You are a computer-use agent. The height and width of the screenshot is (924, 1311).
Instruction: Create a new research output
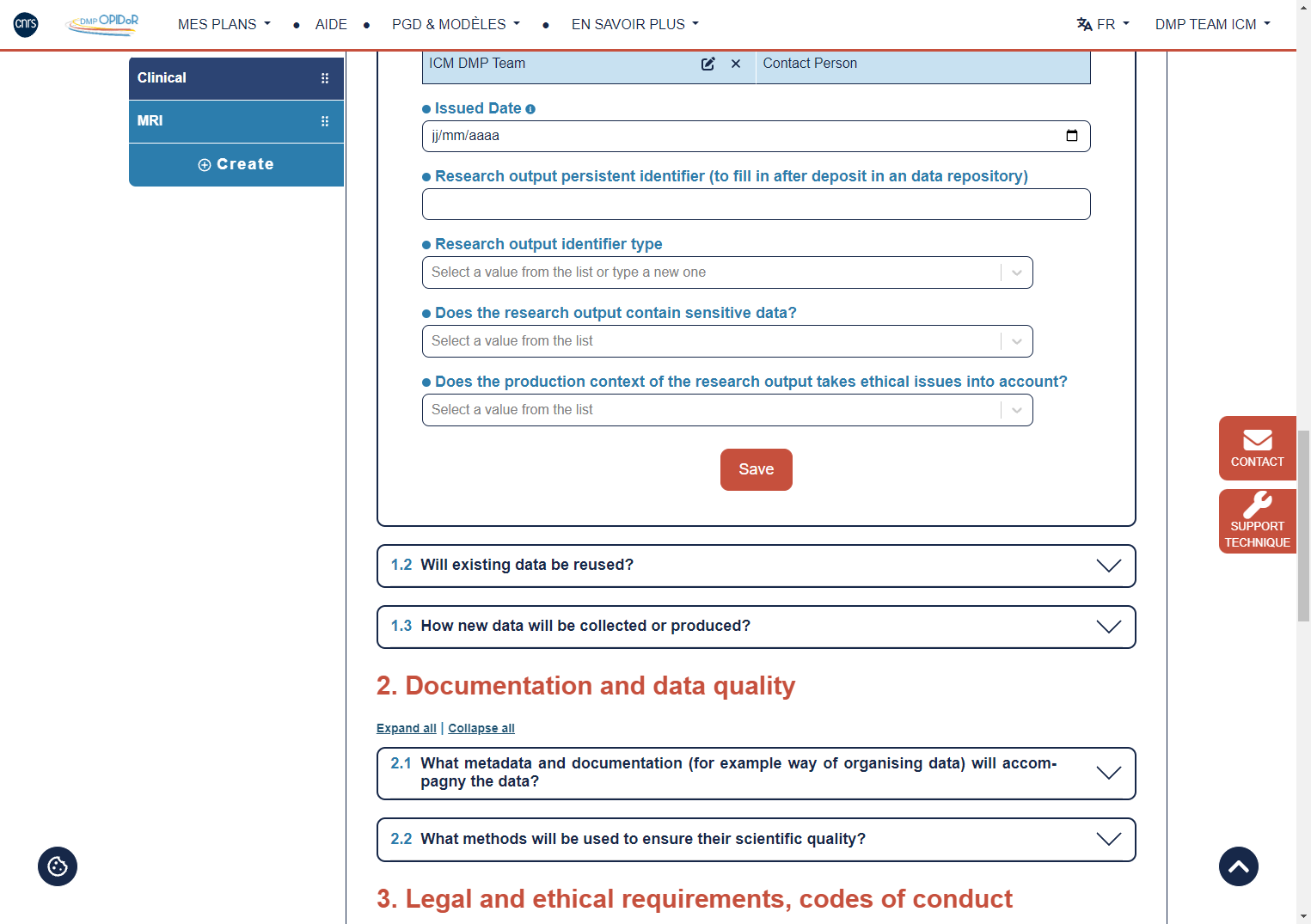pos(236,164)
